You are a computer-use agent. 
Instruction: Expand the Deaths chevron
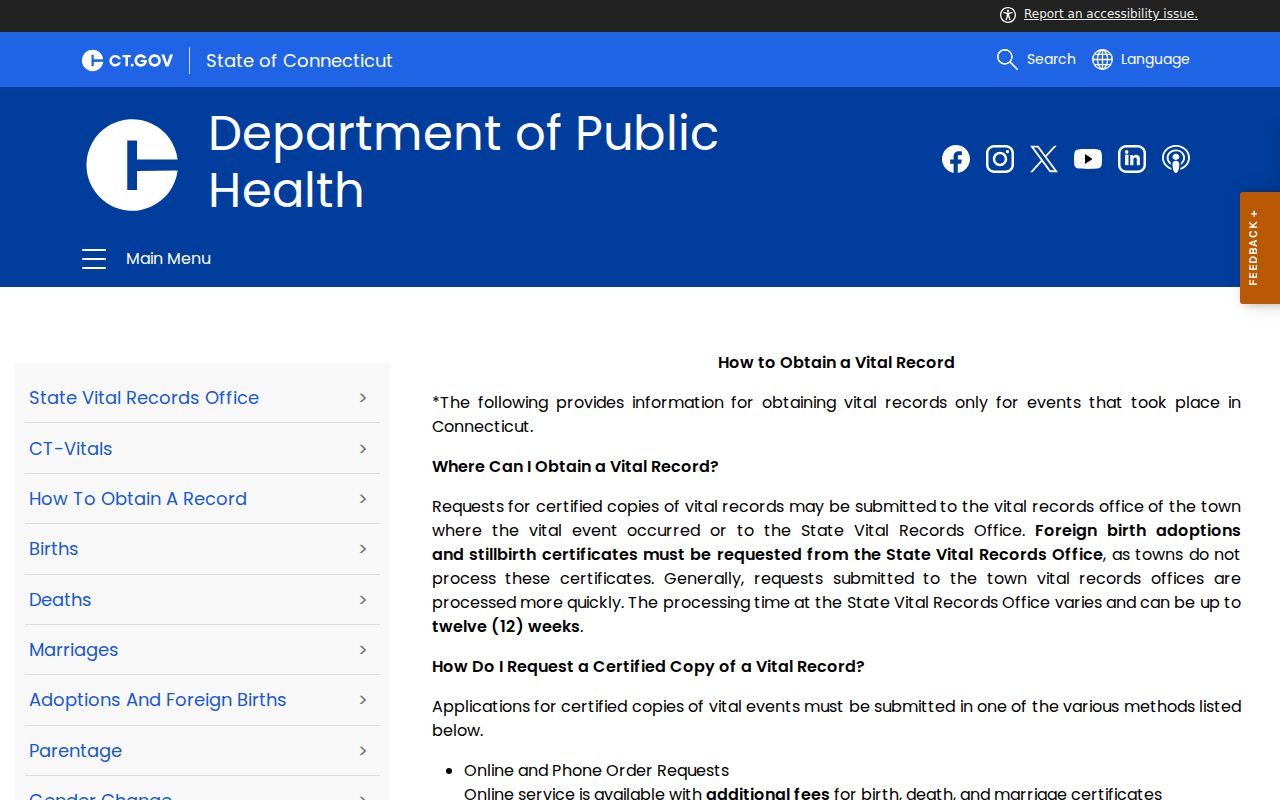pos(363,600)
